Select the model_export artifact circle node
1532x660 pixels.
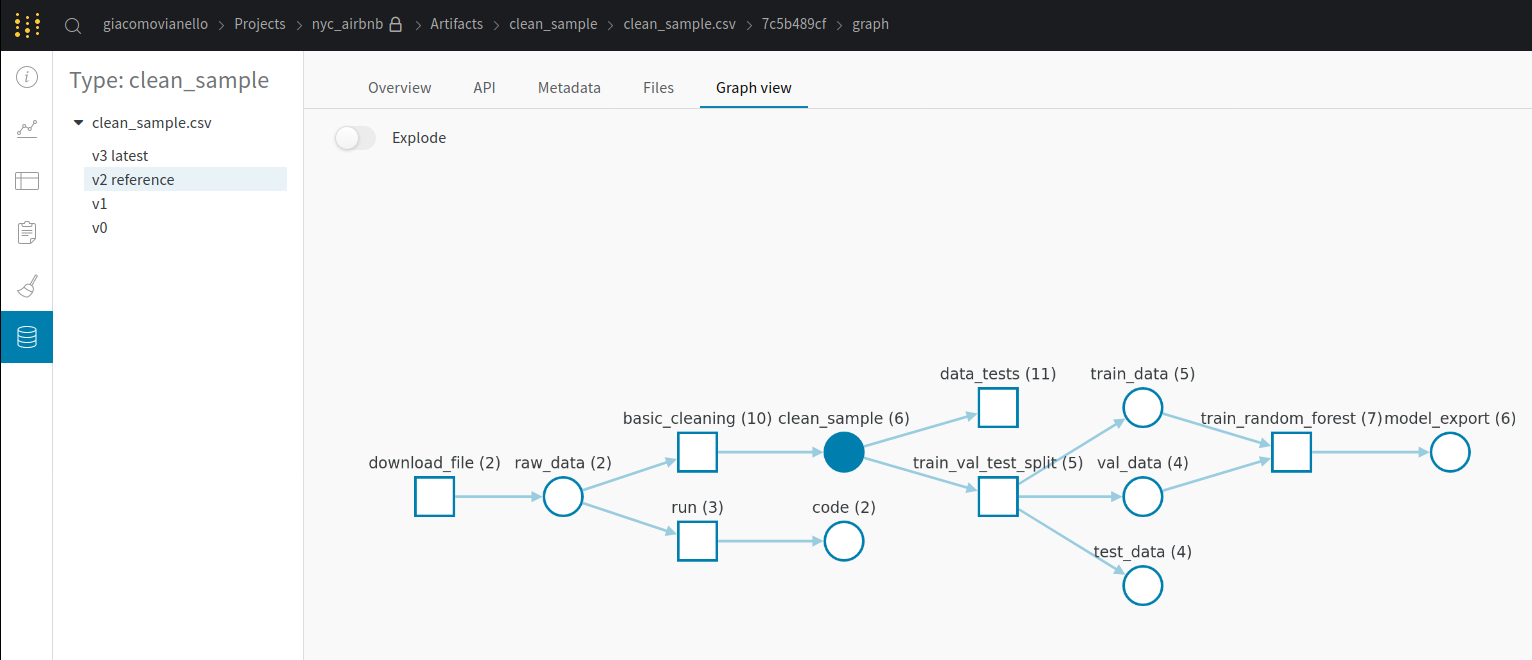(x=1450, y=452)
